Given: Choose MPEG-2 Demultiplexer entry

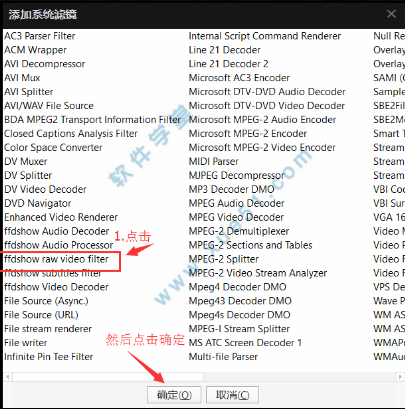Looking at the screenshot, I should pyautogui.click(x=239, y=231).
